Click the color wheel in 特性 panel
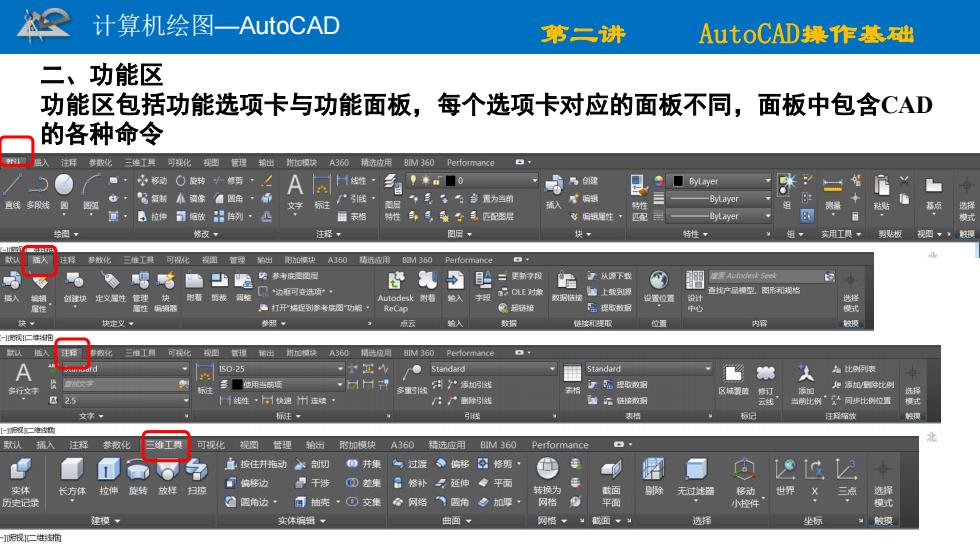980x551 pixels. (659, 181)
